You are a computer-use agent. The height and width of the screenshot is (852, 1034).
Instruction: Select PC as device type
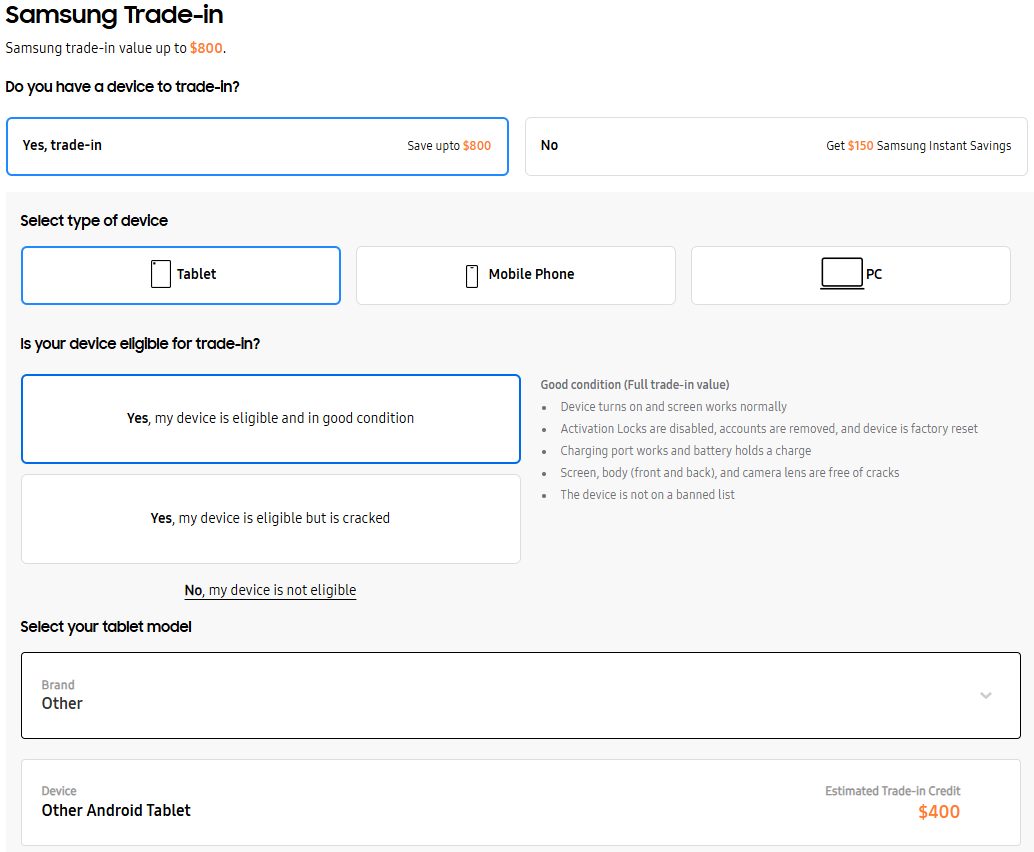(x=851, y=276)
